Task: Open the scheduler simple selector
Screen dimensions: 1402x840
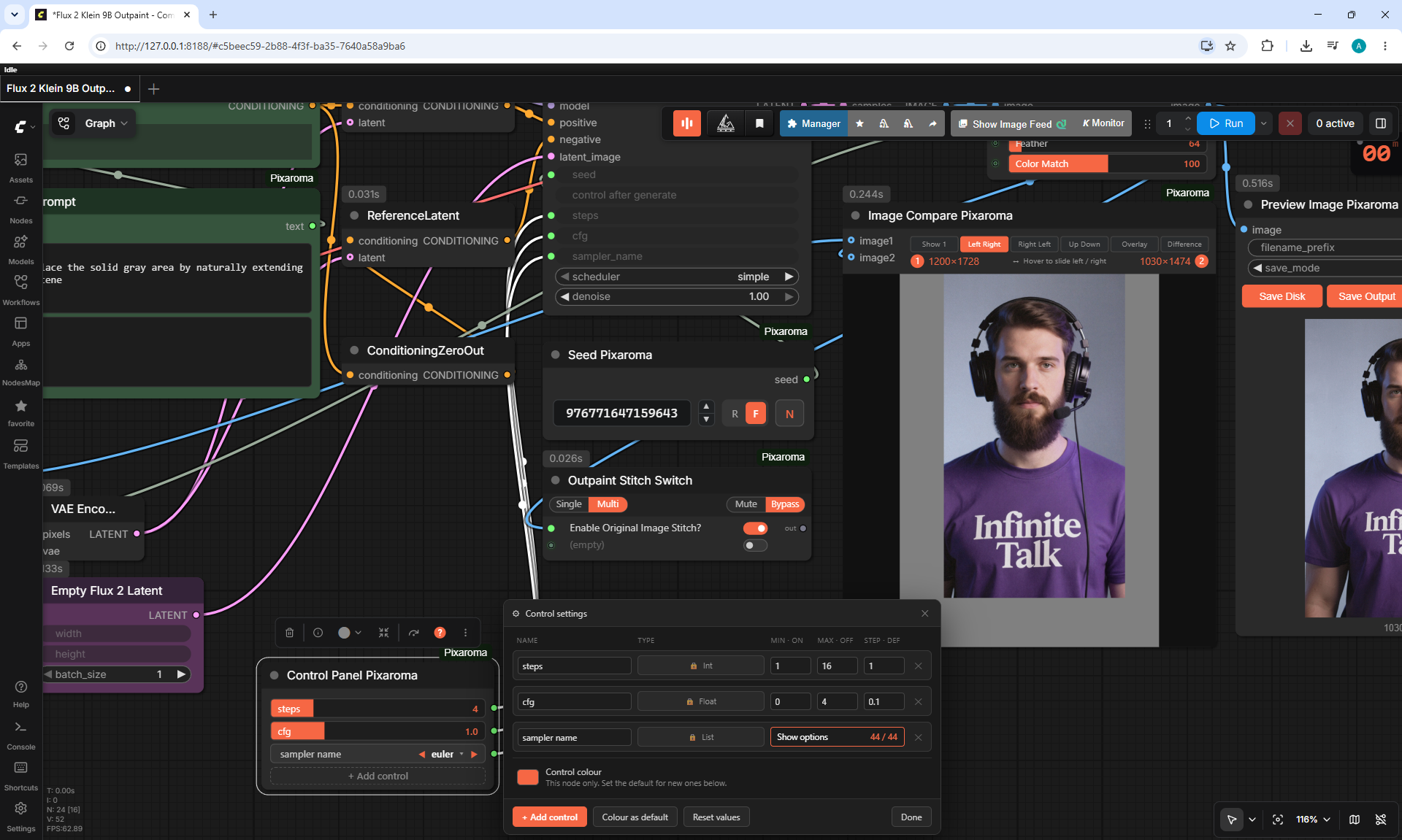Action: [677, 277]
